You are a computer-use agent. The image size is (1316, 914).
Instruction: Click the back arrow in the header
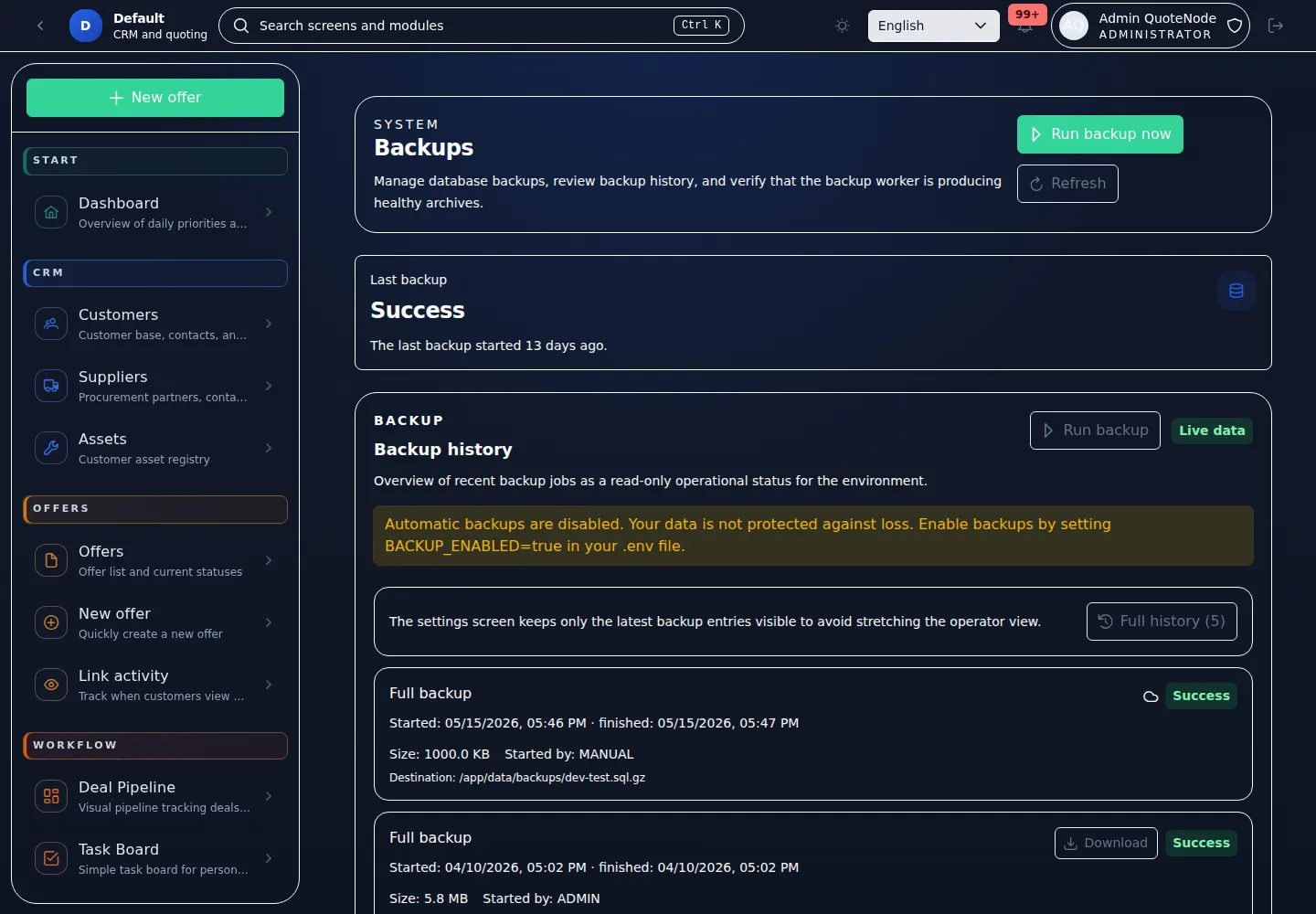(40, 26)
